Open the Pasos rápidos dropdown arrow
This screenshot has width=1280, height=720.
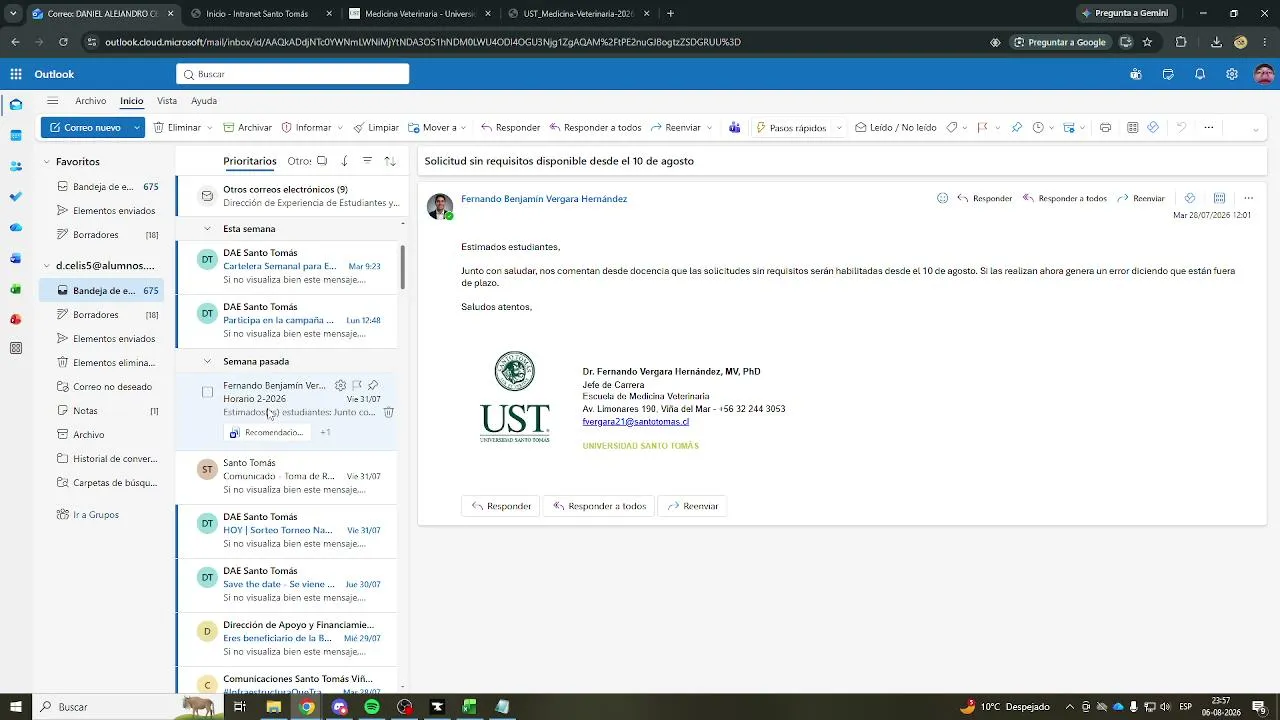coord(838,128)
